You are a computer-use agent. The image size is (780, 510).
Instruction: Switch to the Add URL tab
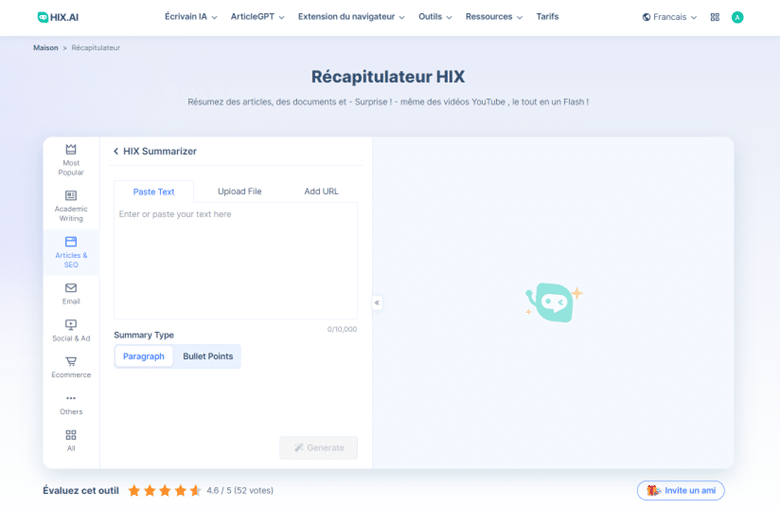pyautogui.click(x=321, y=191)
